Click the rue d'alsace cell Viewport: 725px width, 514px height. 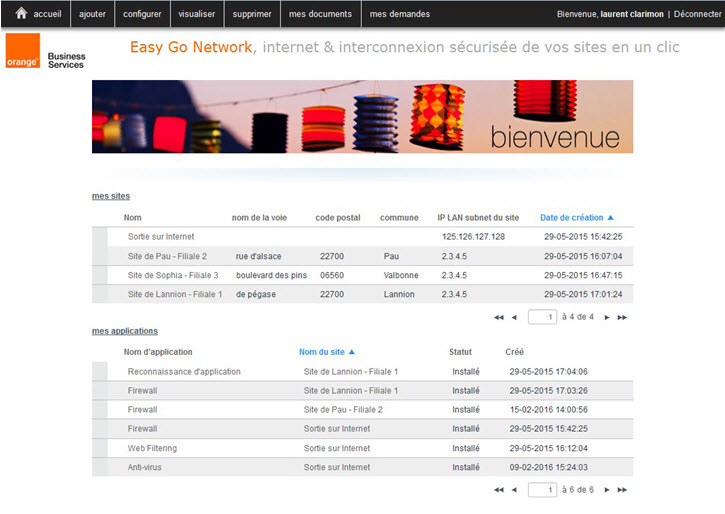pyautogui.click(x=258, y=256)
